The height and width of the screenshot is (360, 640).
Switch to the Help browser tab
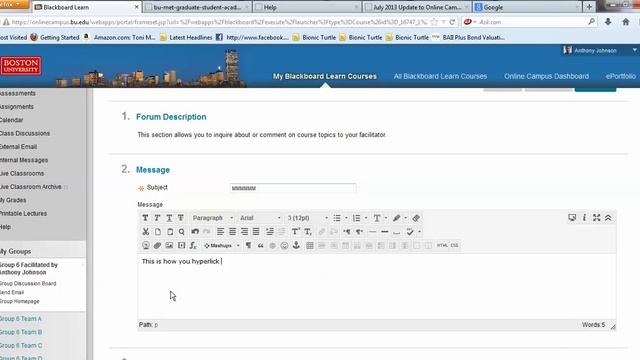(306, 7)
